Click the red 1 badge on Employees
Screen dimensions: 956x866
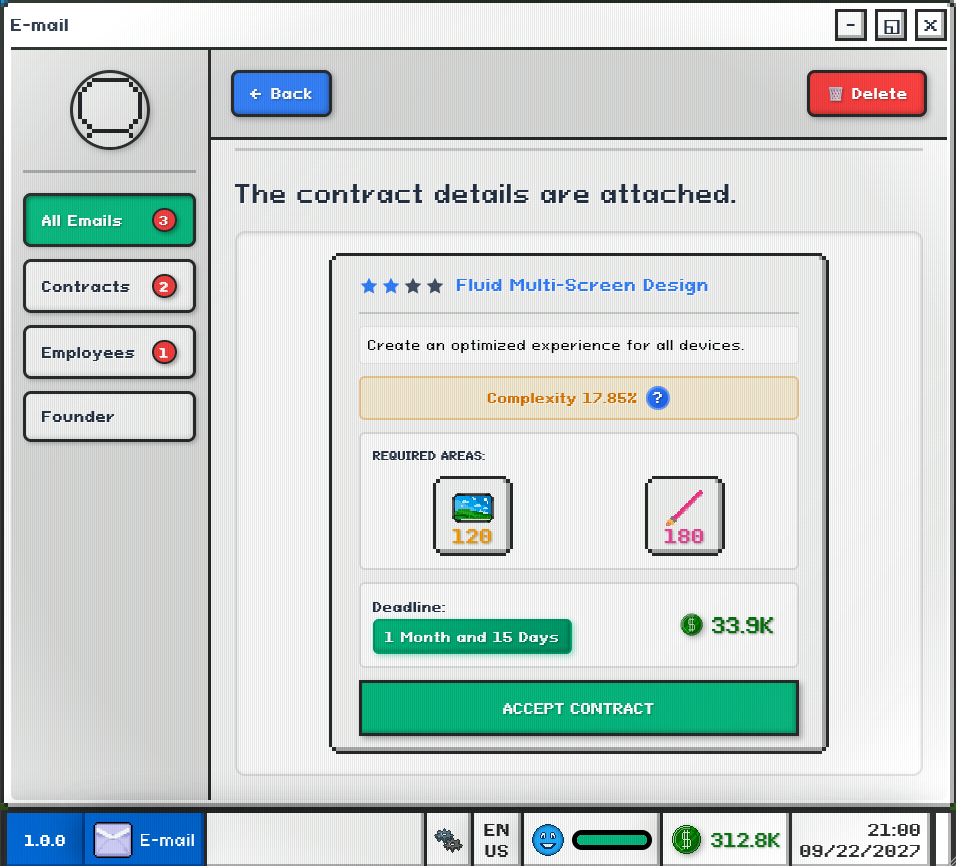click(x=163, y=352)
